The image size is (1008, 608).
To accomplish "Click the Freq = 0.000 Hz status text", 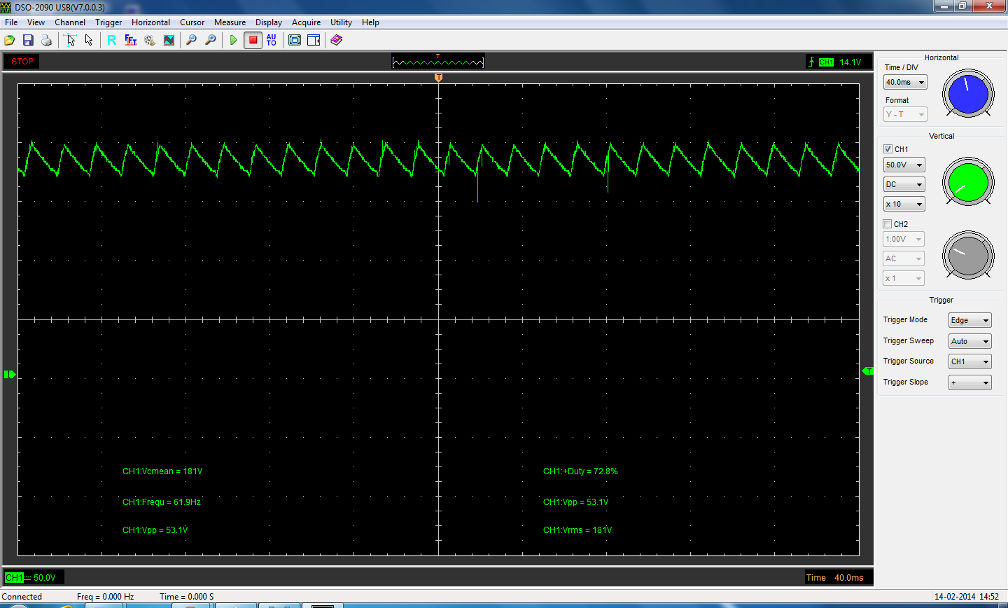I will [105, 596].
